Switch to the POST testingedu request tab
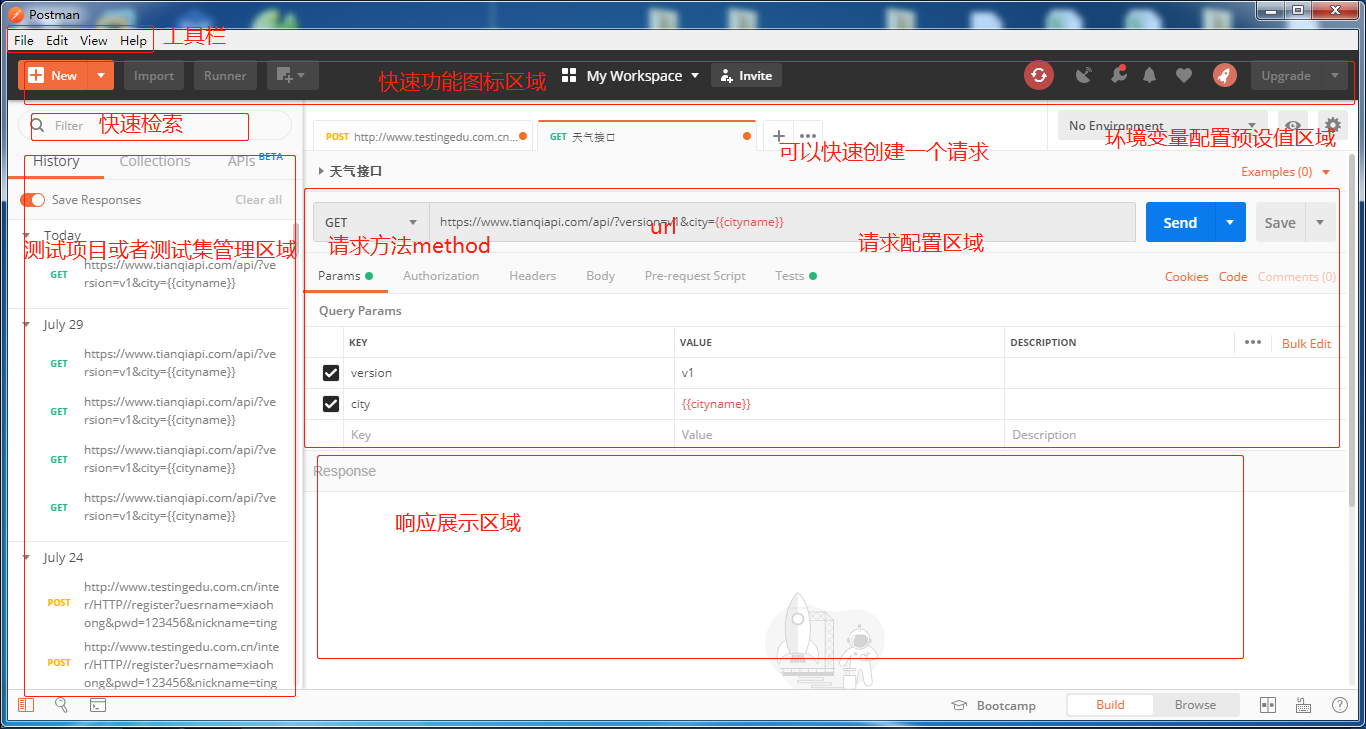The image size is (1366, 729). pyautogui.click(x=425, y=137)
